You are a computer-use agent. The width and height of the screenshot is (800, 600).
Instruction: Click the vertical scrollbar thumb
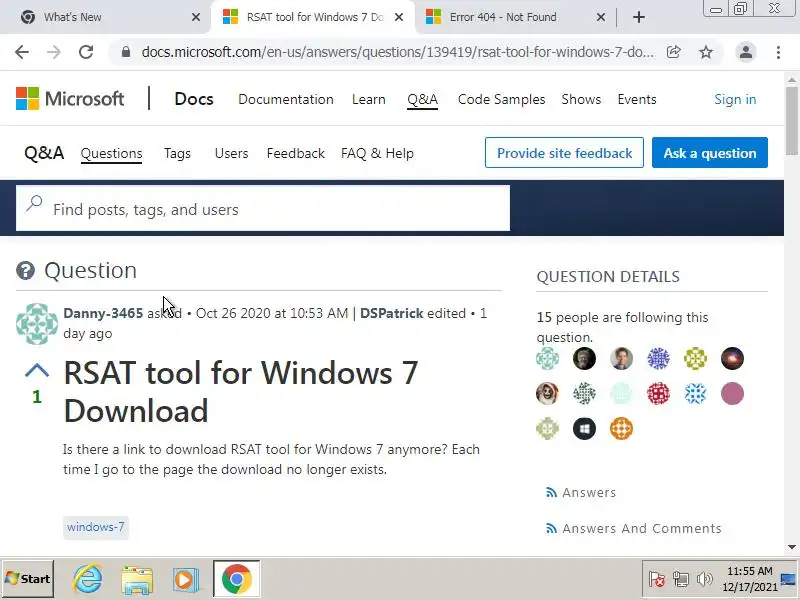[791, 121]
